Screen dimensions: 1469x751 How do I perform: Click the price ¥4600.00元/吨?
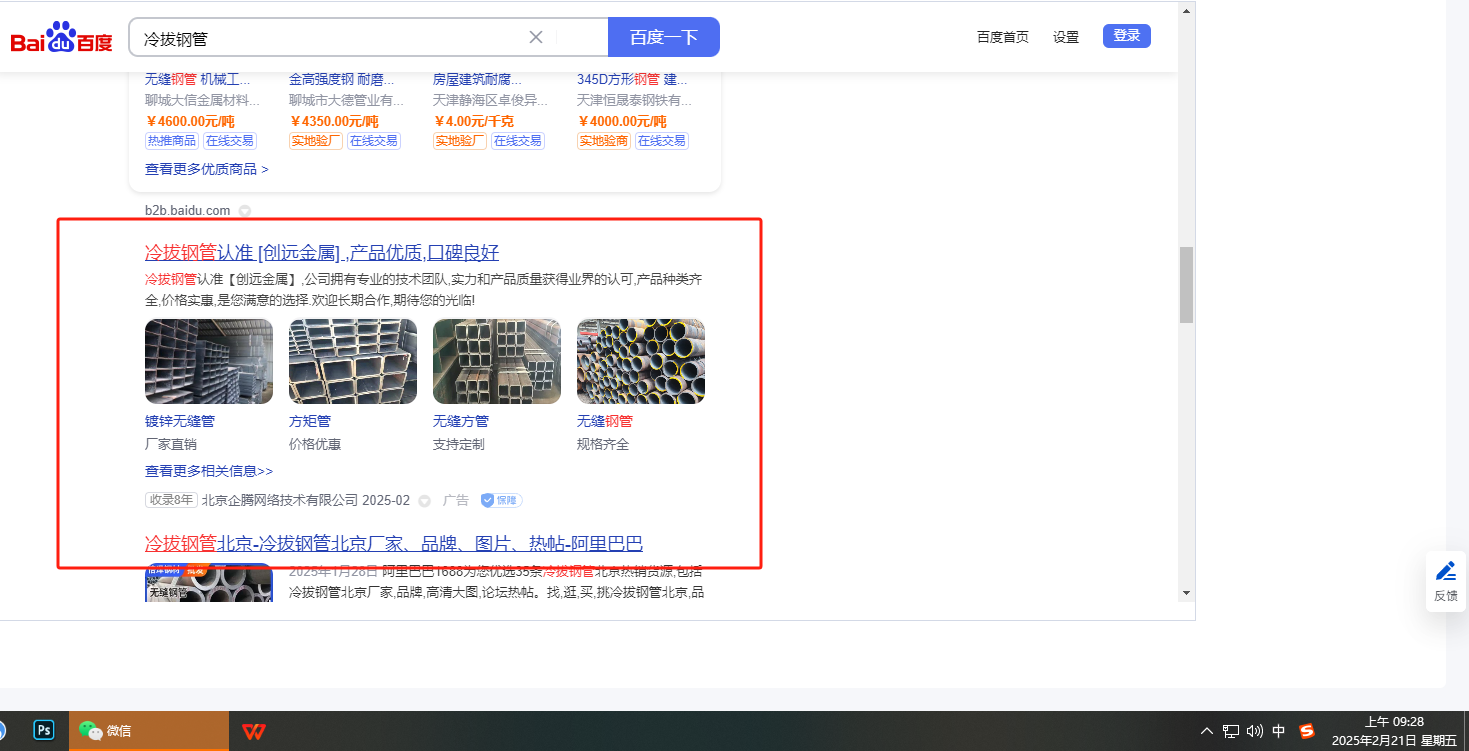pos(190,121)
